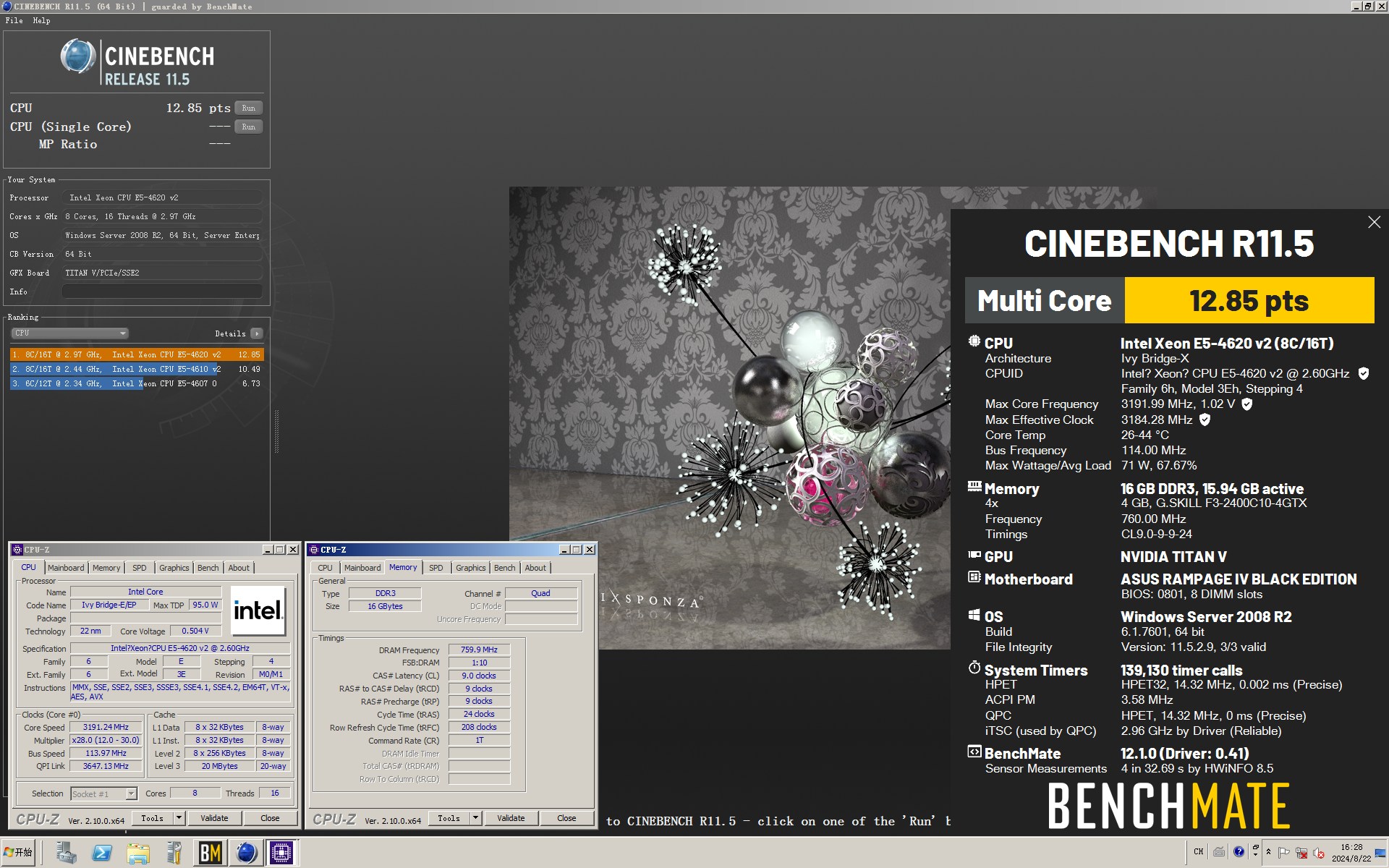Click the GPU card icon in BenchMate panel
Viewport: 1389px width, 868px height.
tap(974, 555)
